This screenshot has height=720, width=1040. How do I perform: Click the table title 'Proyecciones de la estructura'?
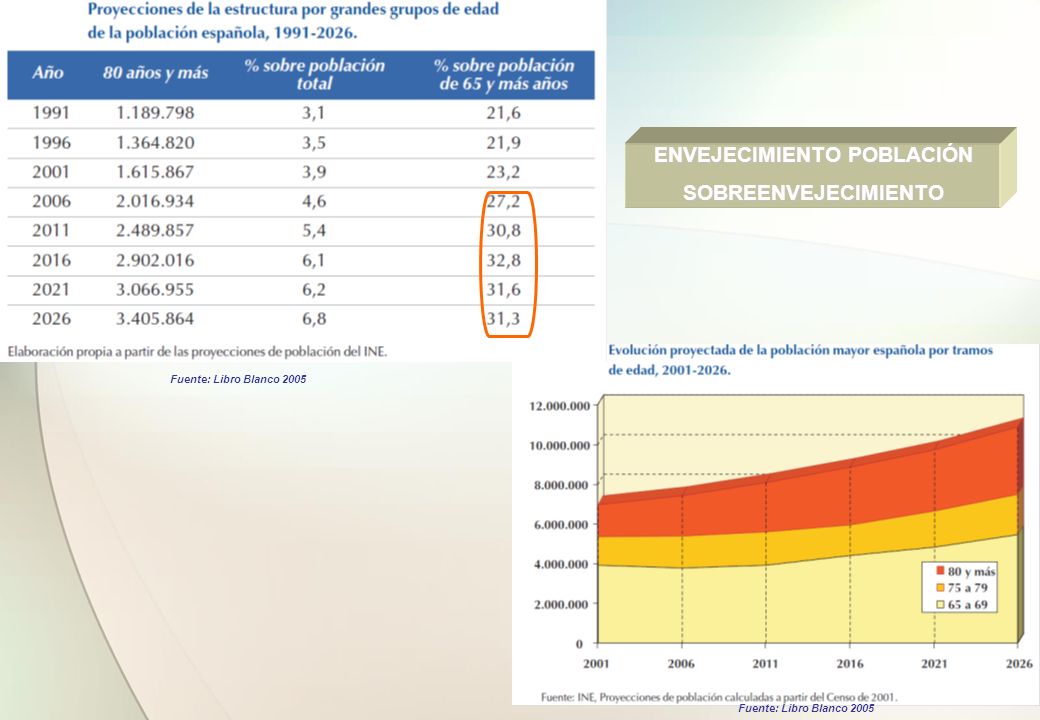(293, 21)
